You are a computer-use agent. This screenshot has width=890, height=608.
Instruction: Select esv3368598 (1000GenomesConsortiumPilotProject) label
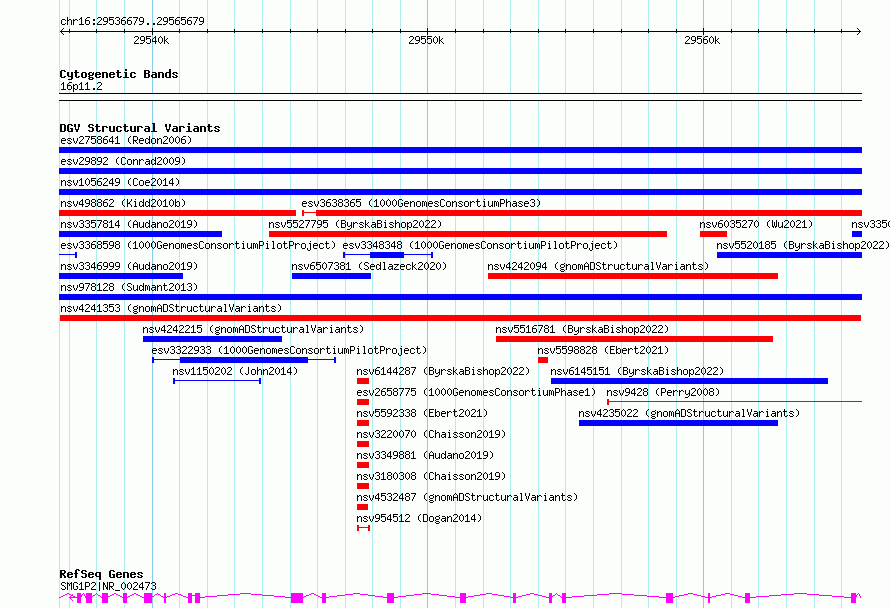coord(198,245)
